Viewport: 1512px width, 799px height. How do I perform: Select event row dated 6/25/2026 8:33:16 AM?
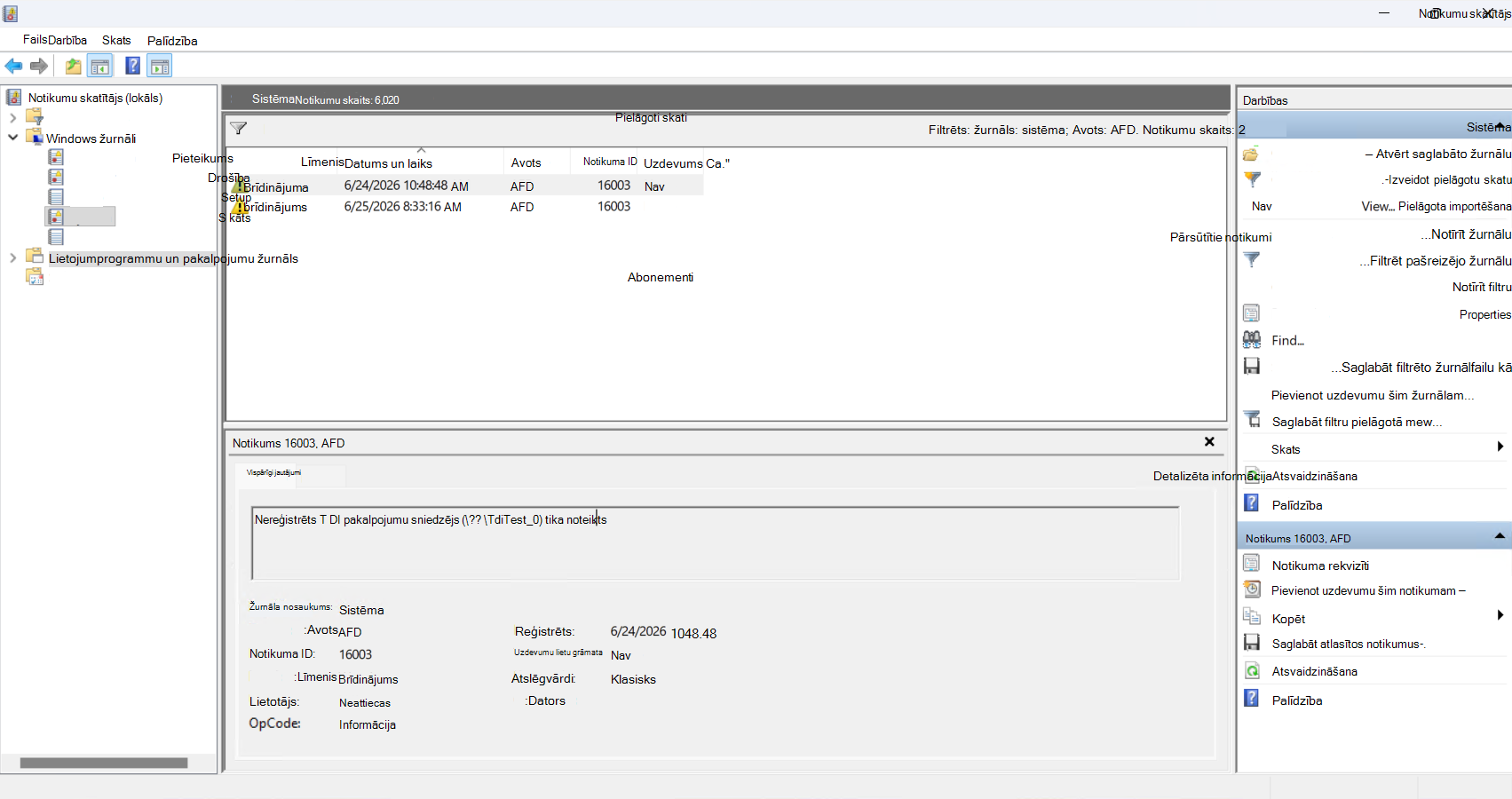click(x=465, y=206)
